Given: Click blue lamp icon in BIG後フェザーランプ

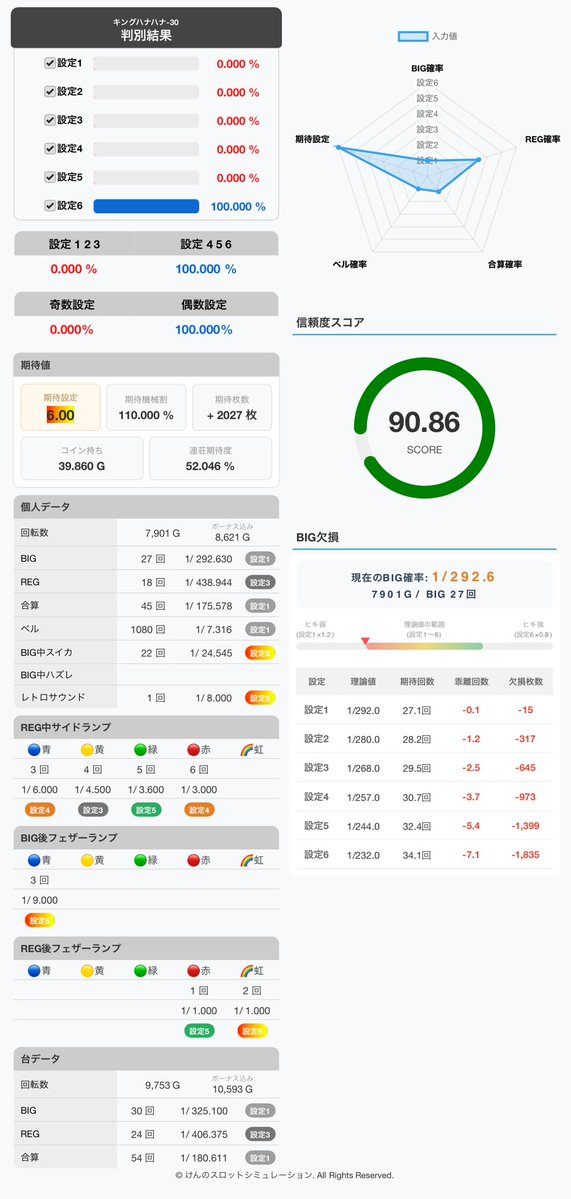Looking at the screenshot, I should (x=34, y=860).
